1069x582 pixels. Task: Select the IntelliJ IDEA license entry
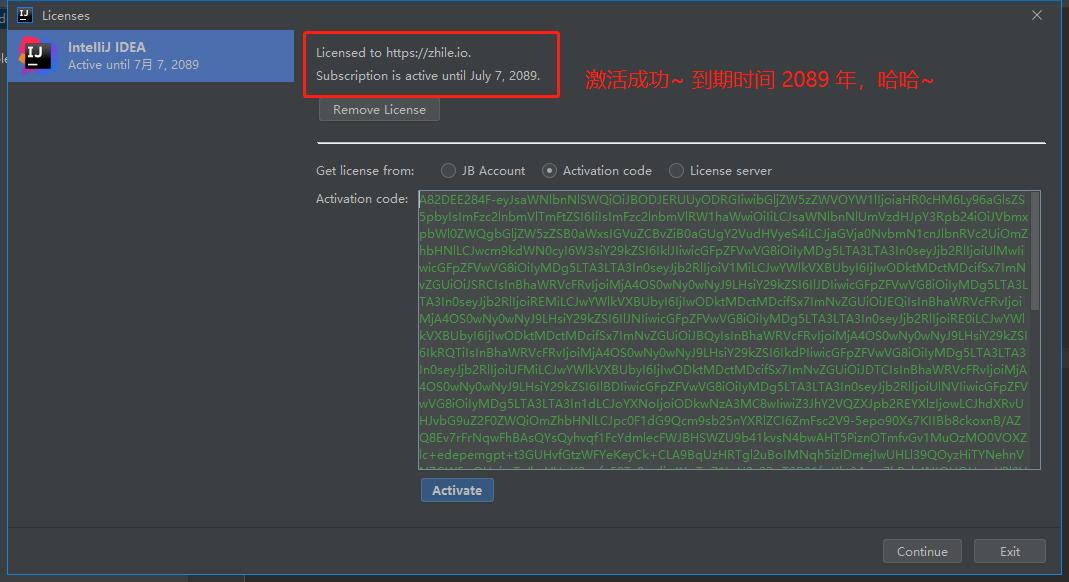click(151, 56)
